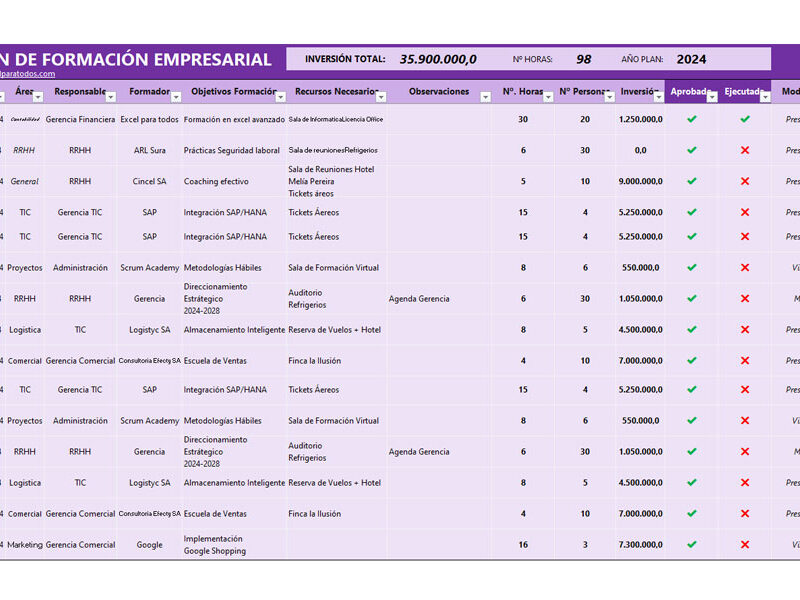Open the lparatodos.com link under the title
The height and width of the screenshot is (600, 800).
point(28,74)
